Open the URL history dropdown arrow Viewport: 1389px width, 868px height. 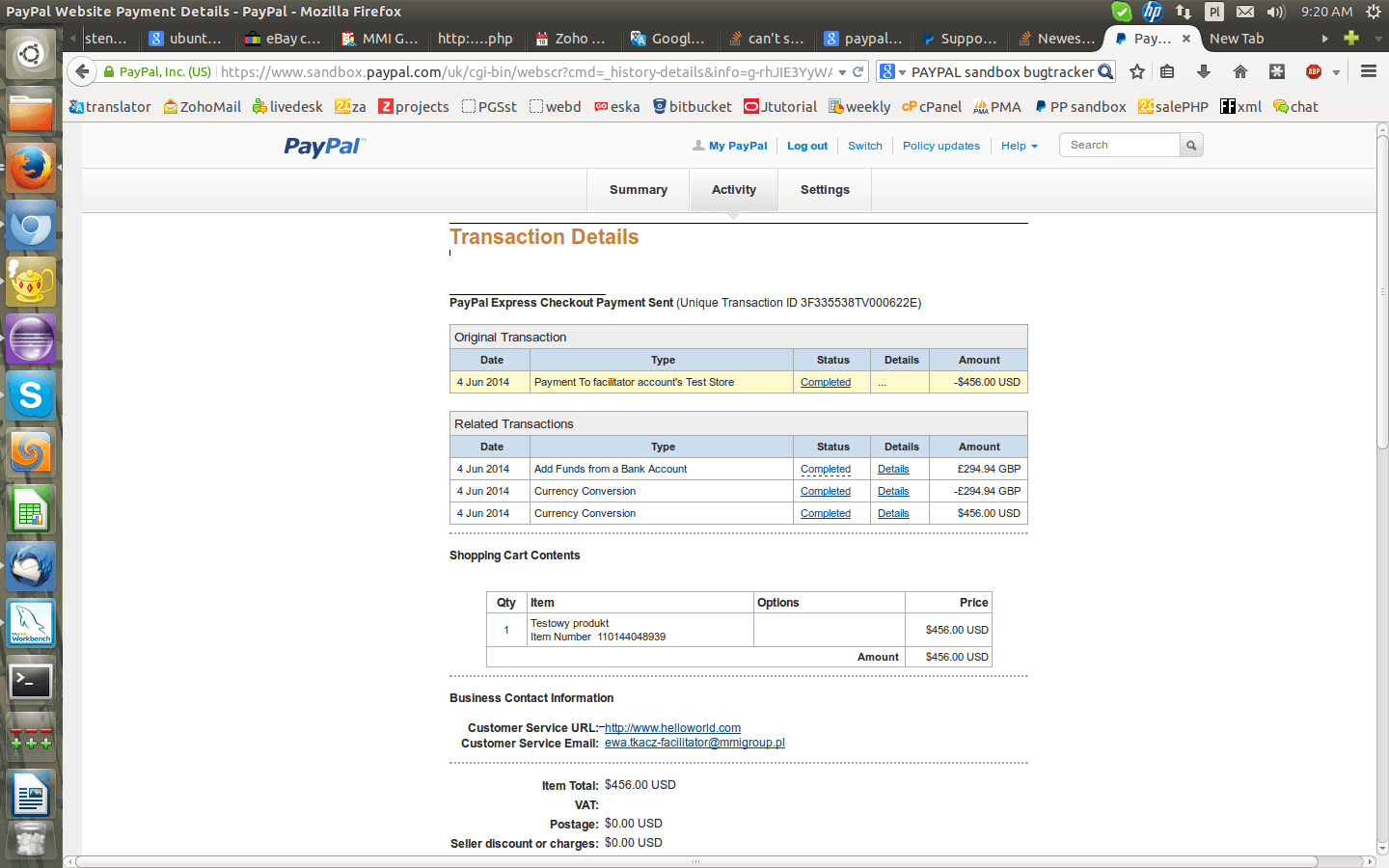(842, 71)
